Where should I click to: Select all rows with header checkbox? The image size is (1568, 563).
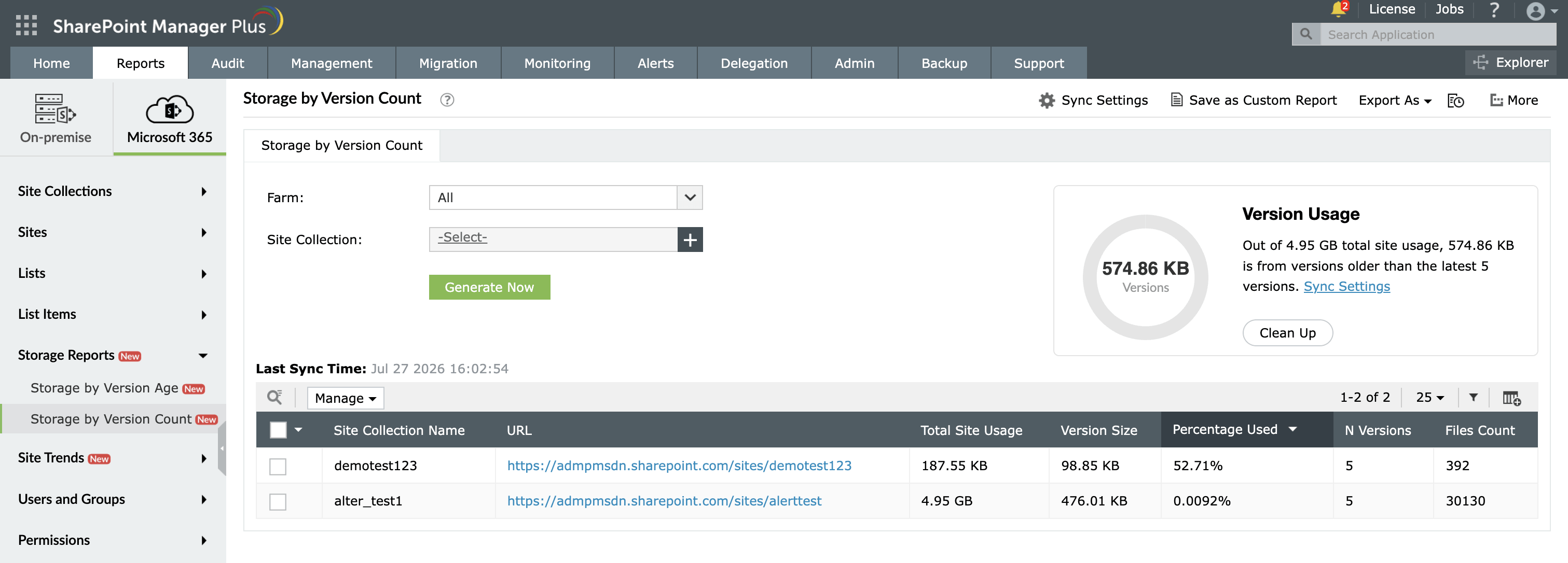tap(278, 430)
